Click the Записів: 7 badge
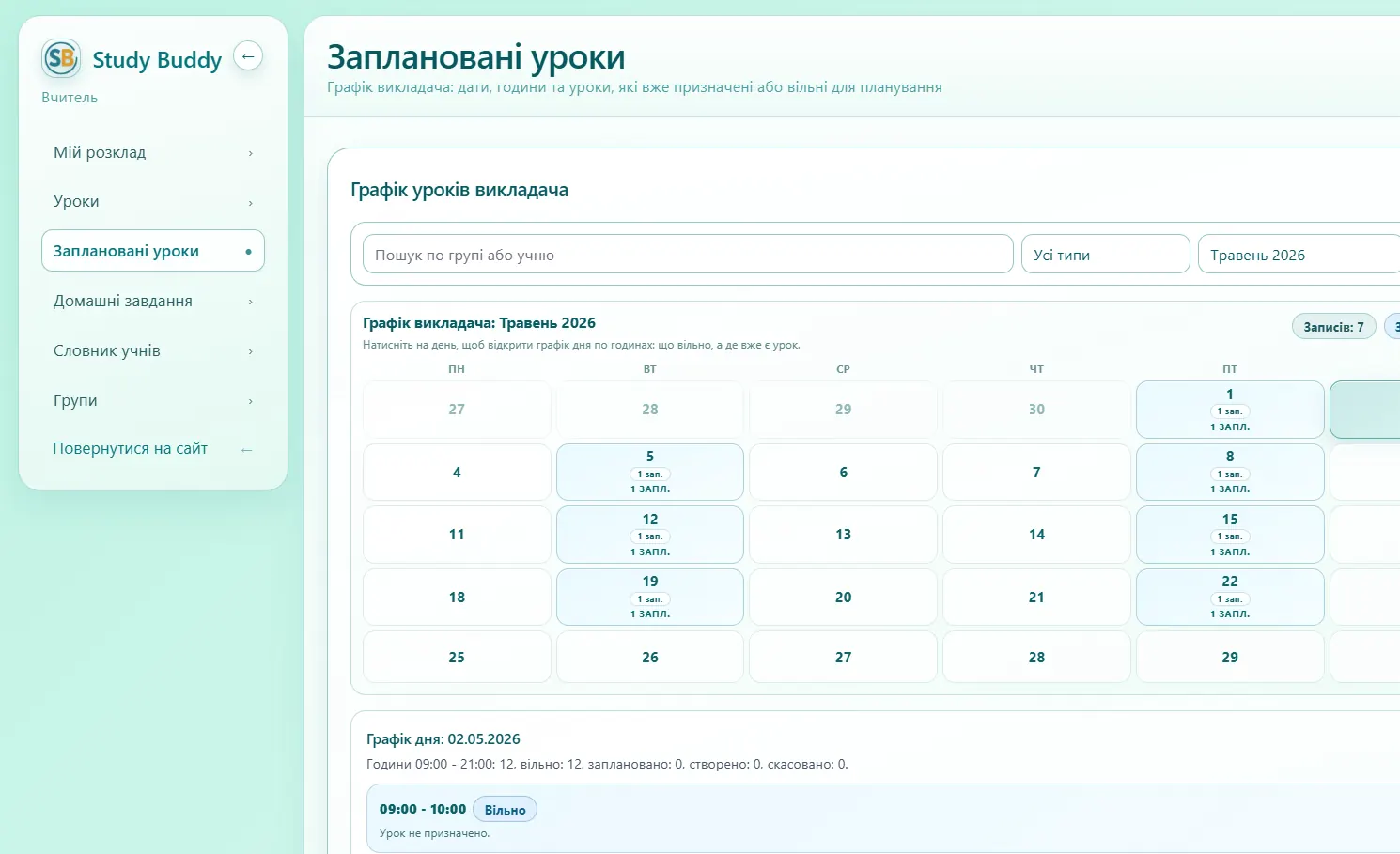 tap(1333, 327)
